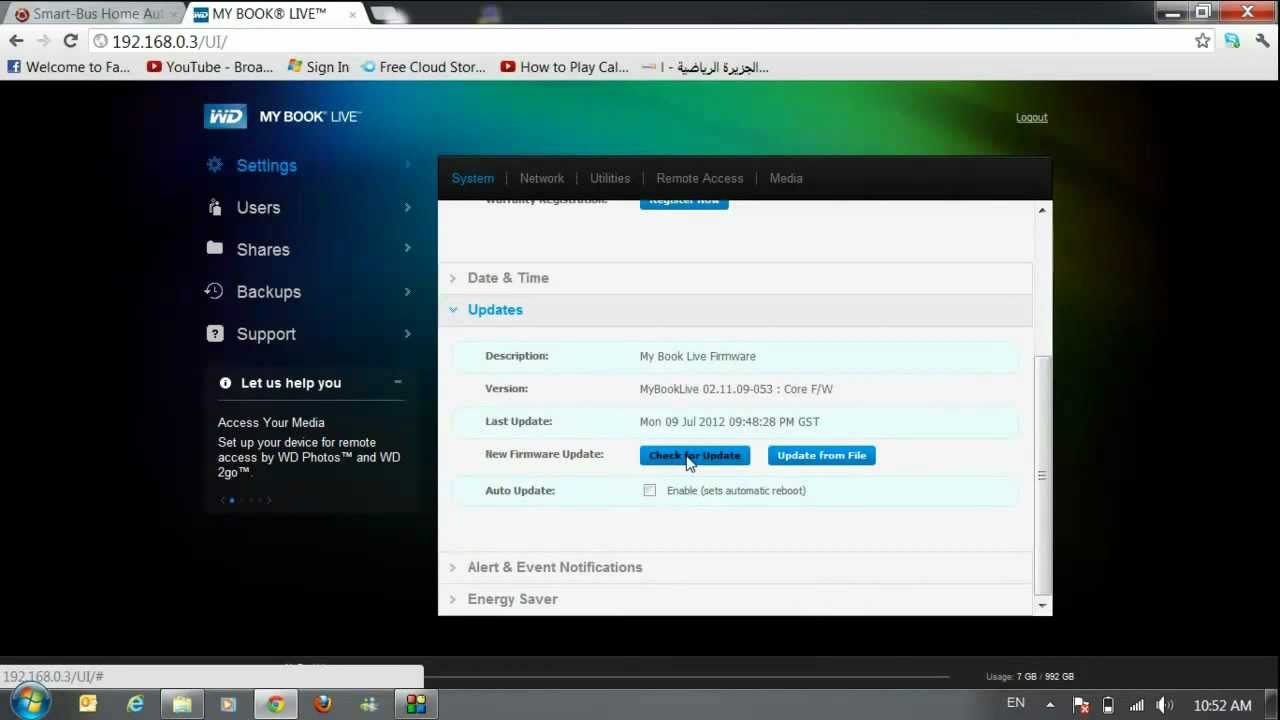The image size is (1280, 720).
Task: Click the Shares folder icon
Action: pos(214,248)
